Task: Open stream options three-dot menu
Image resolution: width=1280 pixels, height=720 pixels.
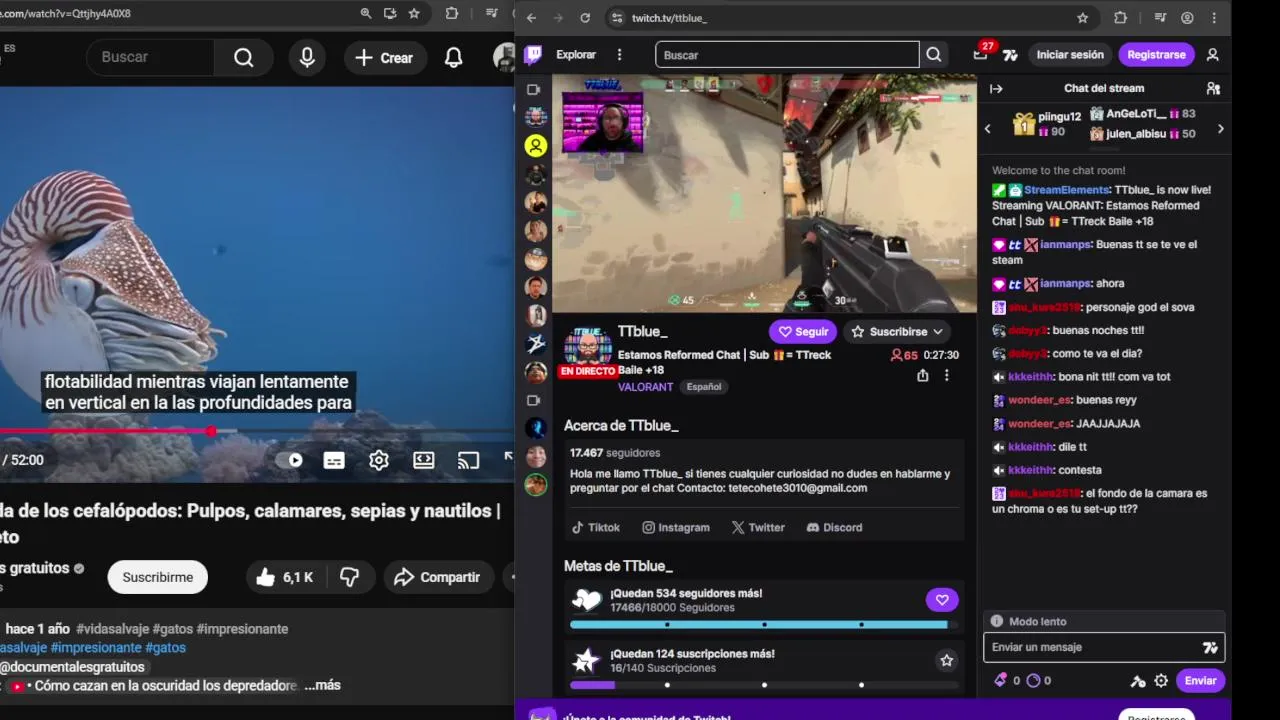Action: [x=946, y=376]
